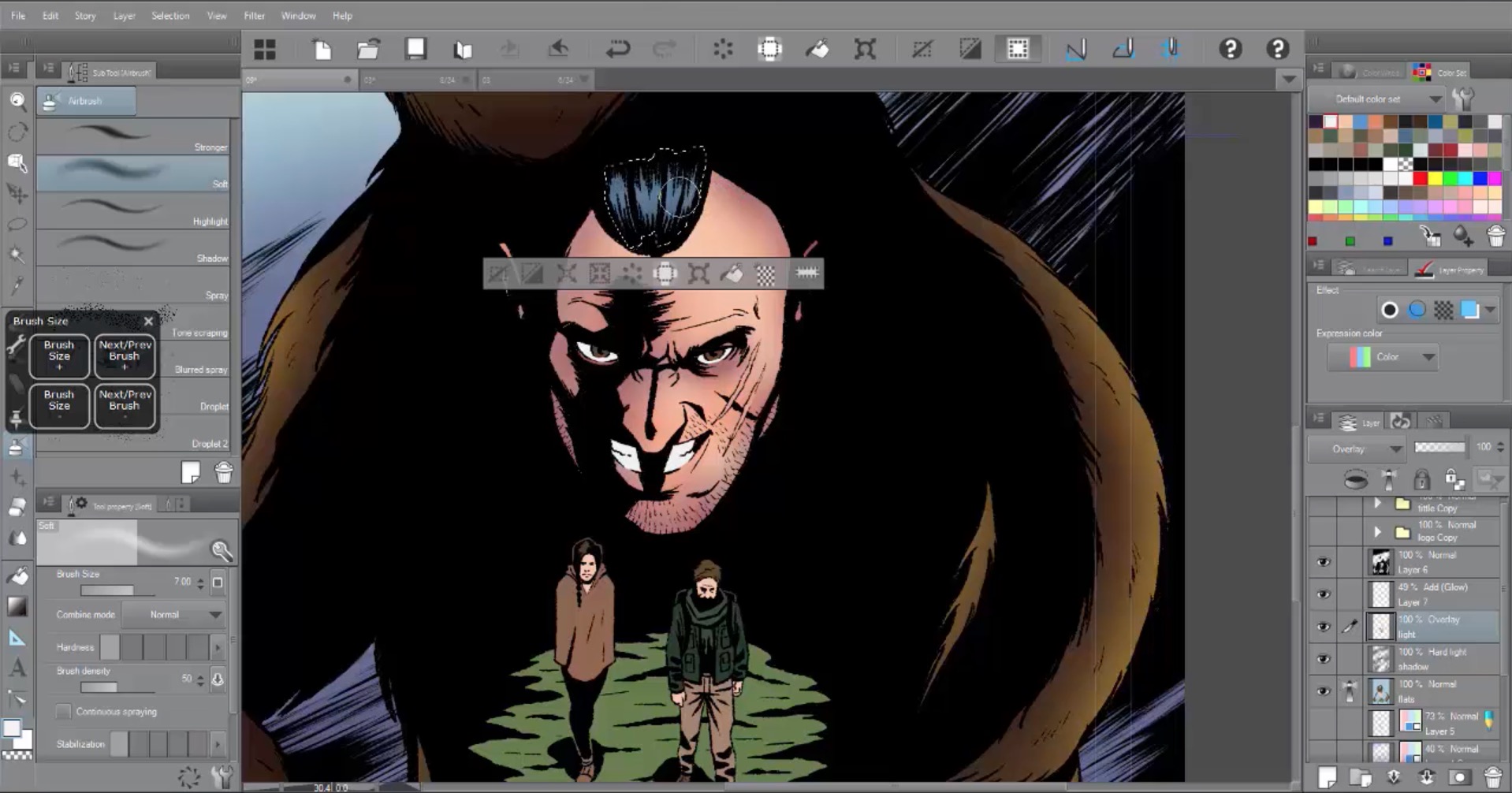
Task: Select the Text tool
Action: (17, 668)
